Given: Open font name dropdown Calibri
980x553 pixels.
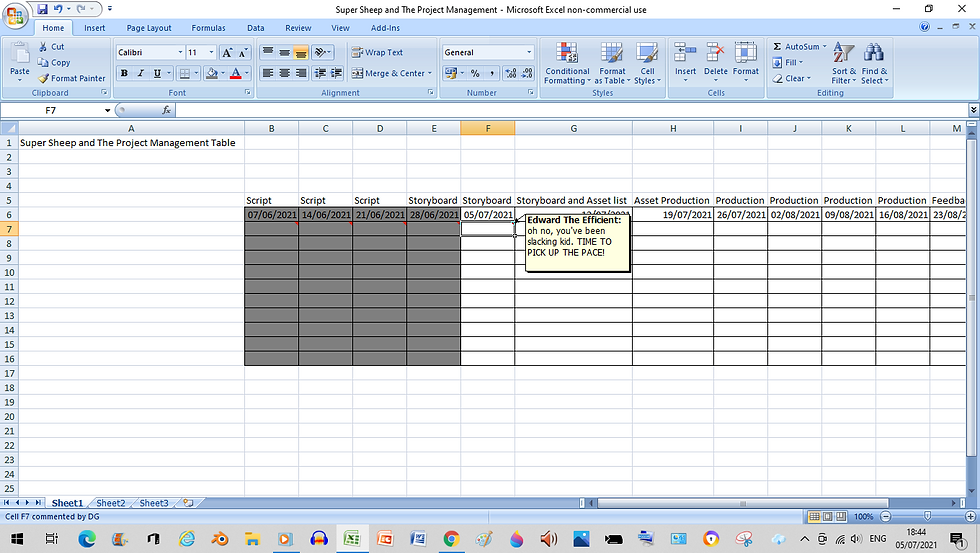Looking at the screenshot, I should (x=180, y=52).
